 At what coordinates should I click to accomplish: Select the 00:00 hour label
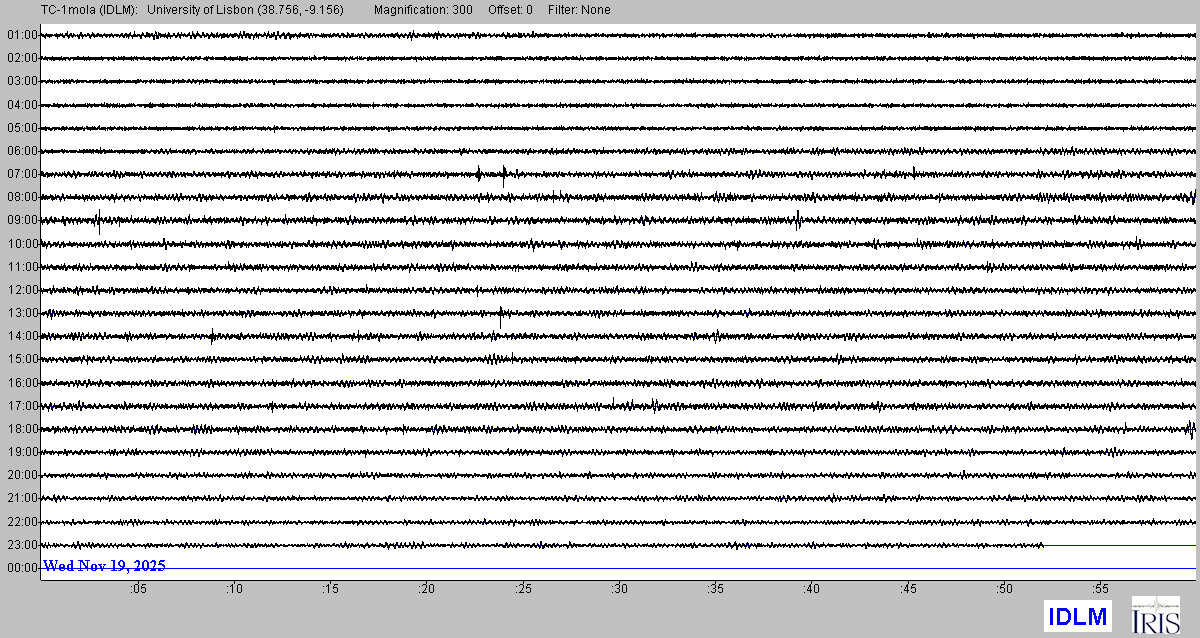point(21,568)
